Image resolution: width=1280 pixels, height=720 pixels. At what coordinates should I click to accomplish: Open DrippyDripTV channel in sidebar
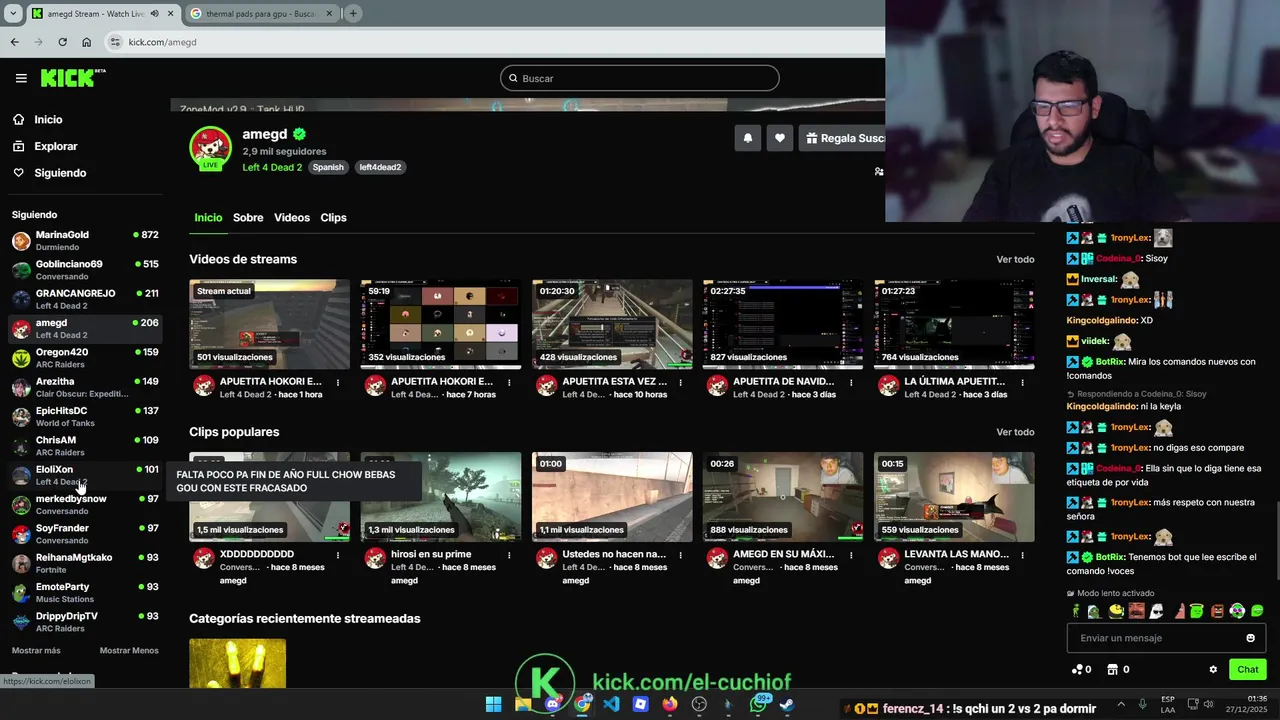click(x=85, y=622)
